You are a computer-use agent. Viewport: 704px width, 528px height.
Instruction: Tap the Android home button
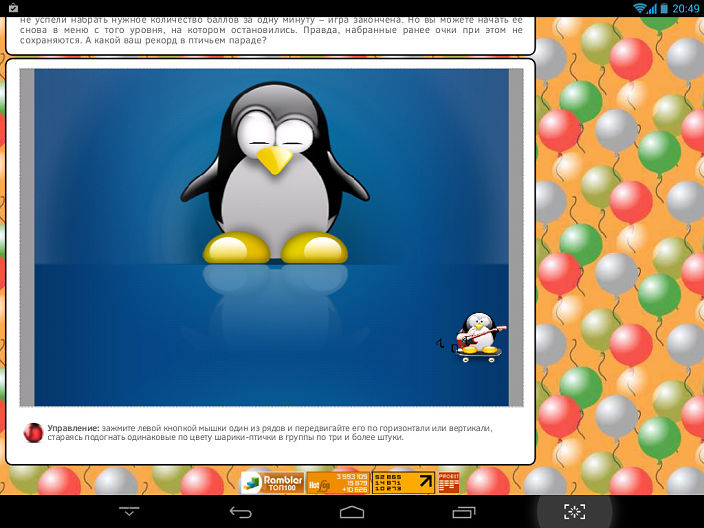(x=352, y=512)
